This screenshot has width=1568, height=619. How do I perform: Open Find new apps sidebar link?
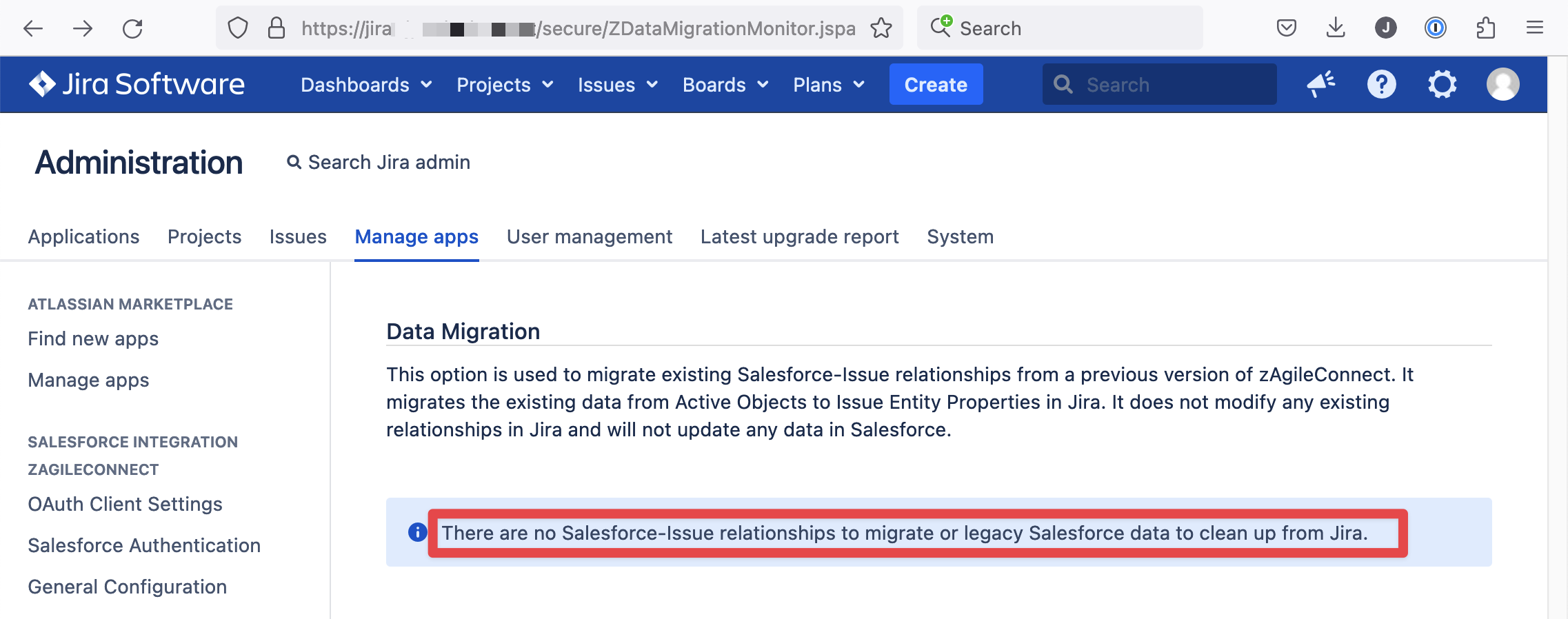(x=93, y=338)
